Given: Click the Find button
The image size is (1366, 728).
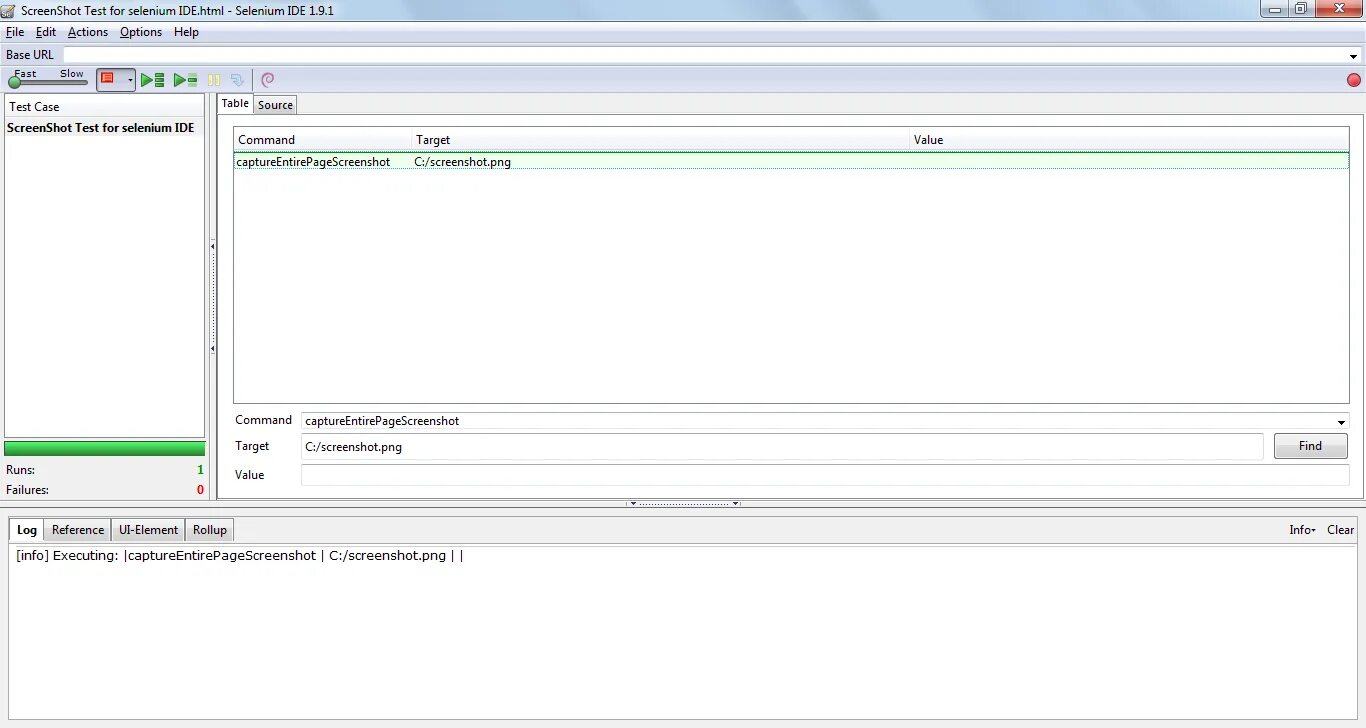Looking at the screenshot, I should 1311,446.
